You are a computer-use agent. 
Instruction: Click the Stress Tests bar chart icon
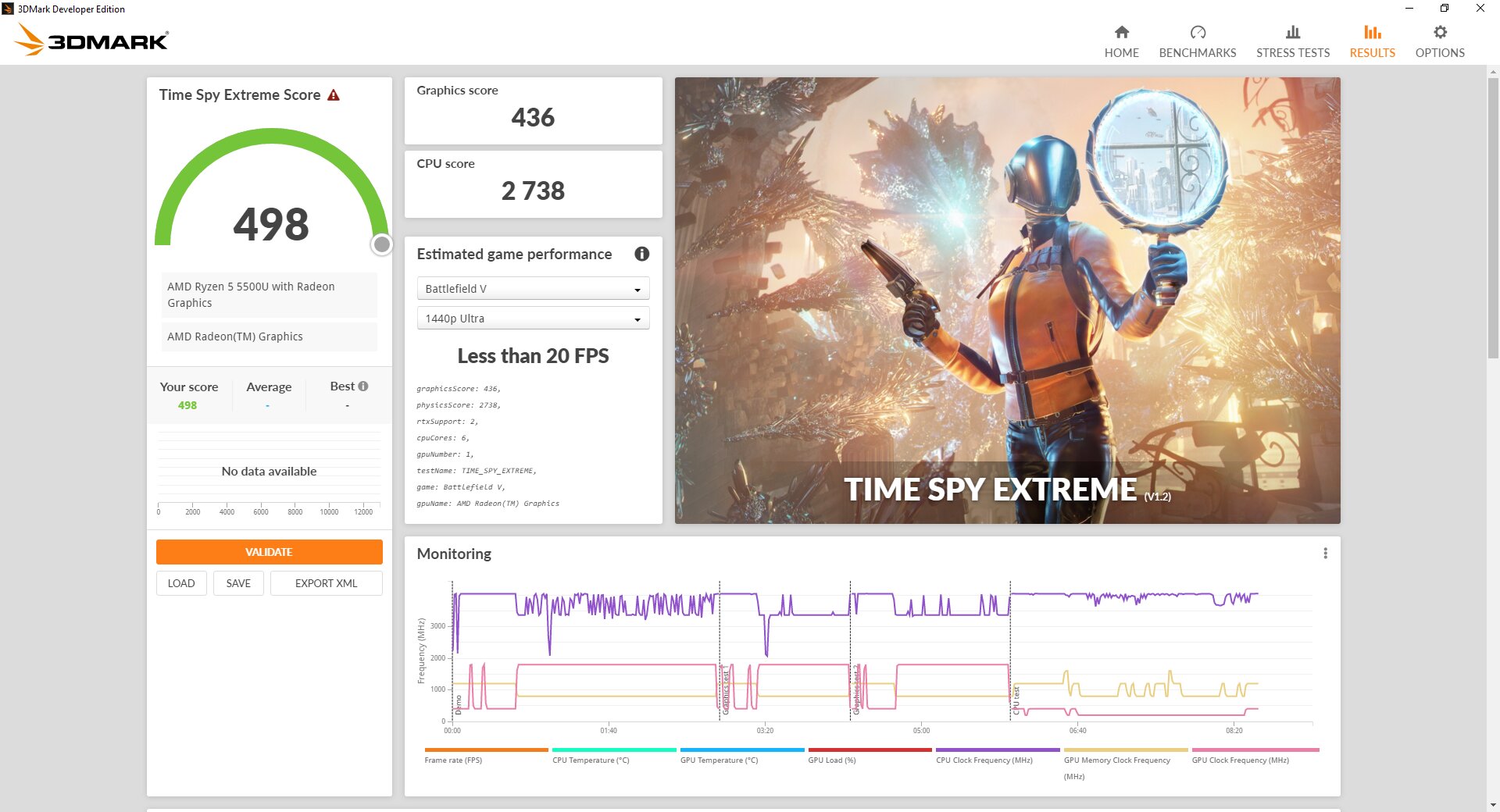pyautogui.click(x=1293, y=32)
